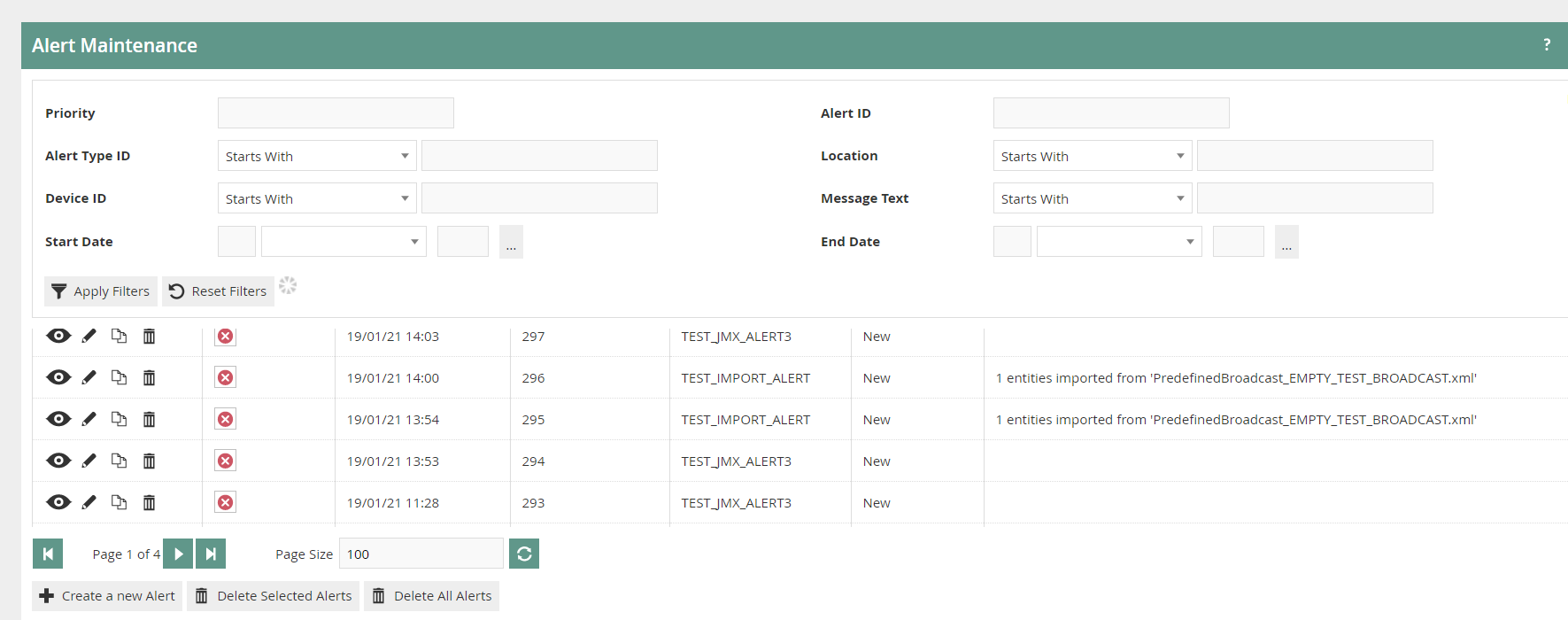Open Alert Type ID match dropdown
Viewport: 1568px width, 620px height.
click(x=317, y=156)
